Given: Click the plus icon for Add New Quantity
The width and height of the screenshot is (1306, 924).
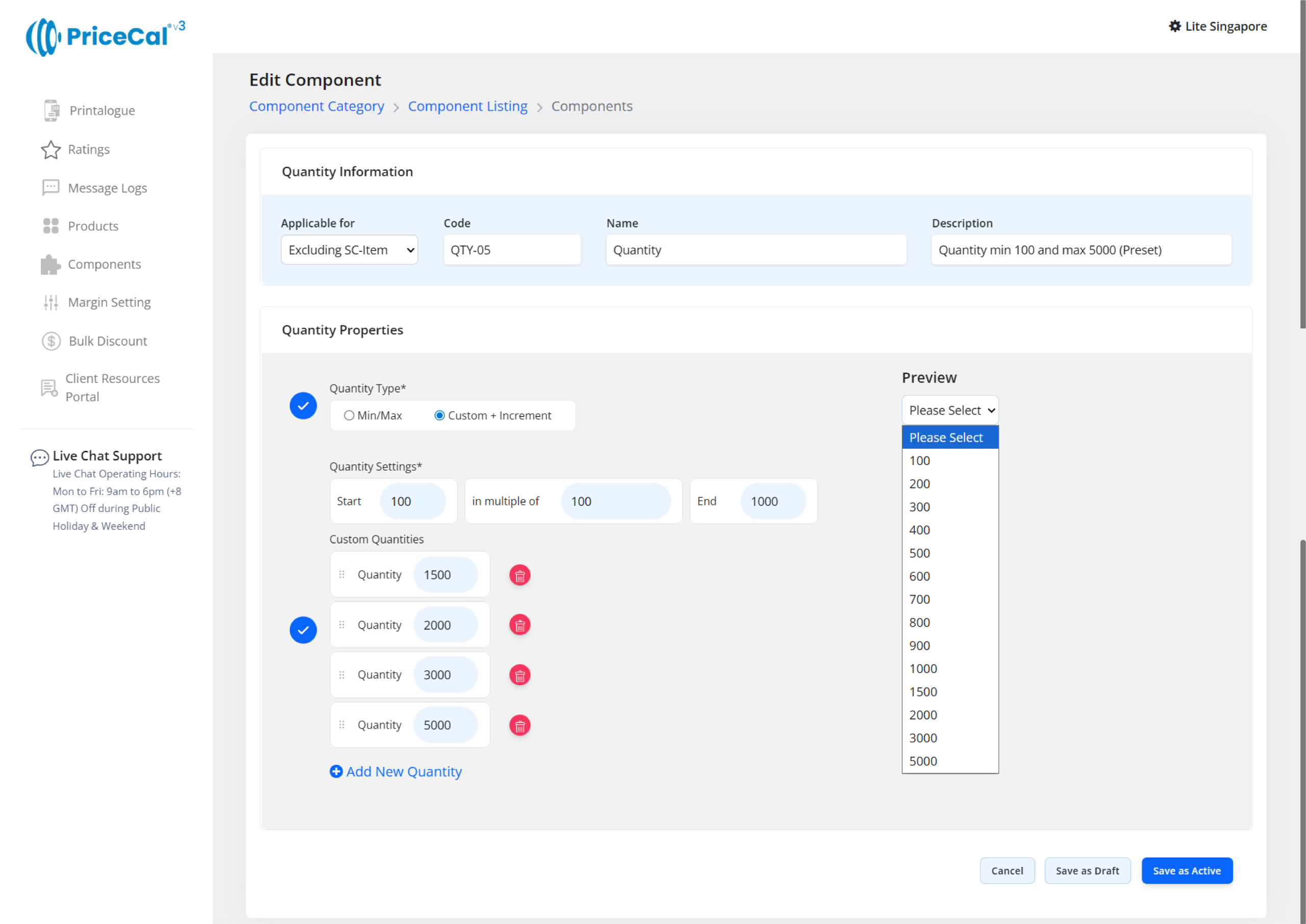Looking at the screenshot, I should coord(336,772).
